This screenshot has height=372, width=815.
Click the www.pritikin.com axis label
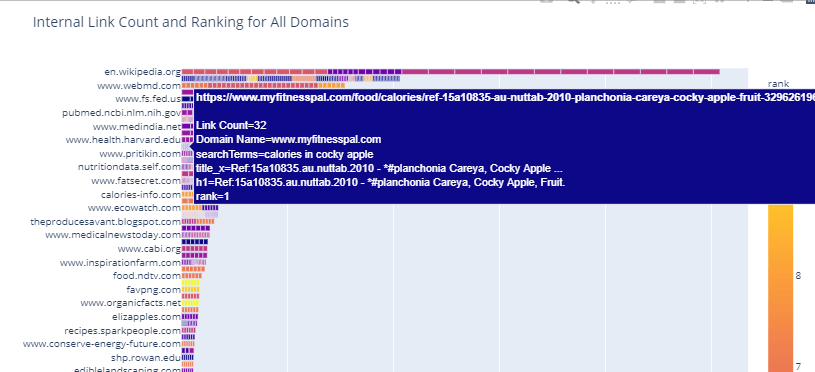tap(140, 153)
